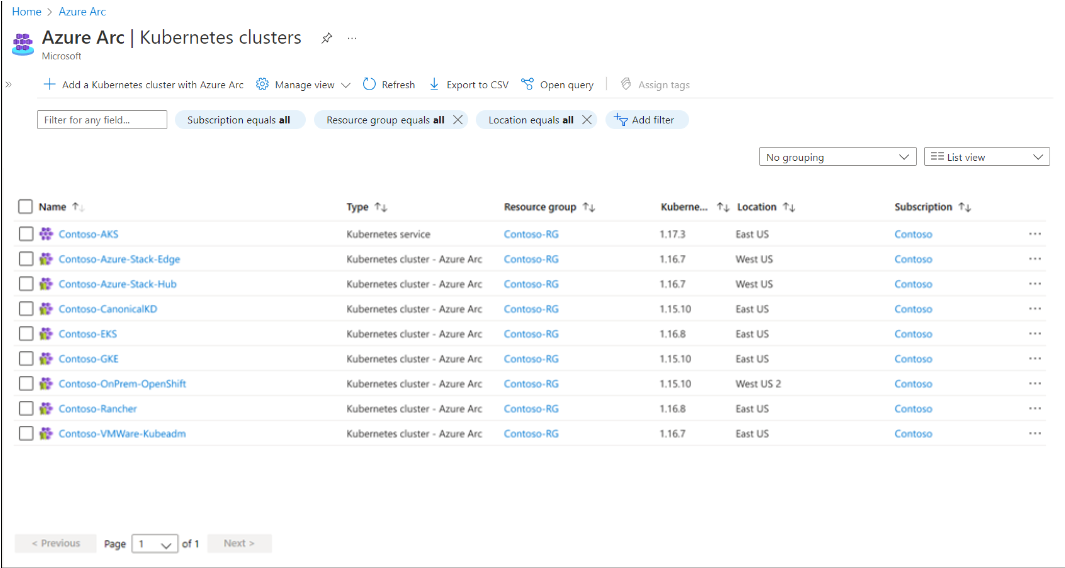This screenshot has height=568, width=1065.
Task: Open more options for Contoso-OnPrem-OpenShift row
Action: coord(1034,383)
